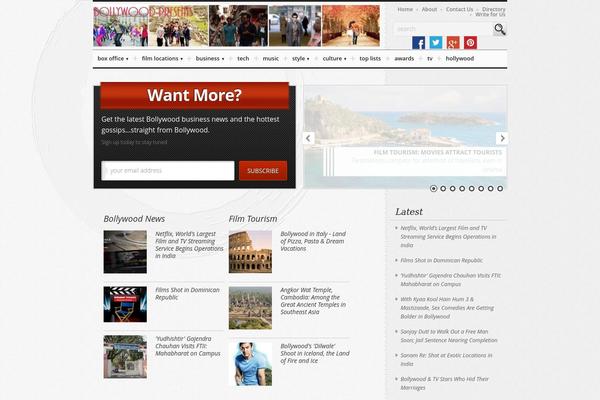Select the eighth slider pagination dot
This screenshot has height=400, width=600.
500,188
